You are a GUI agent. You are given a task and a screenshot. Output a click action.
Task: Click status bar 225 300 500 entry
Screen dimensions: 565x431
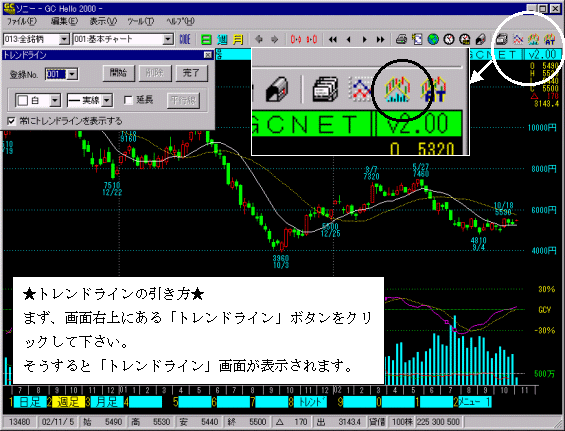tap(438, 422)
